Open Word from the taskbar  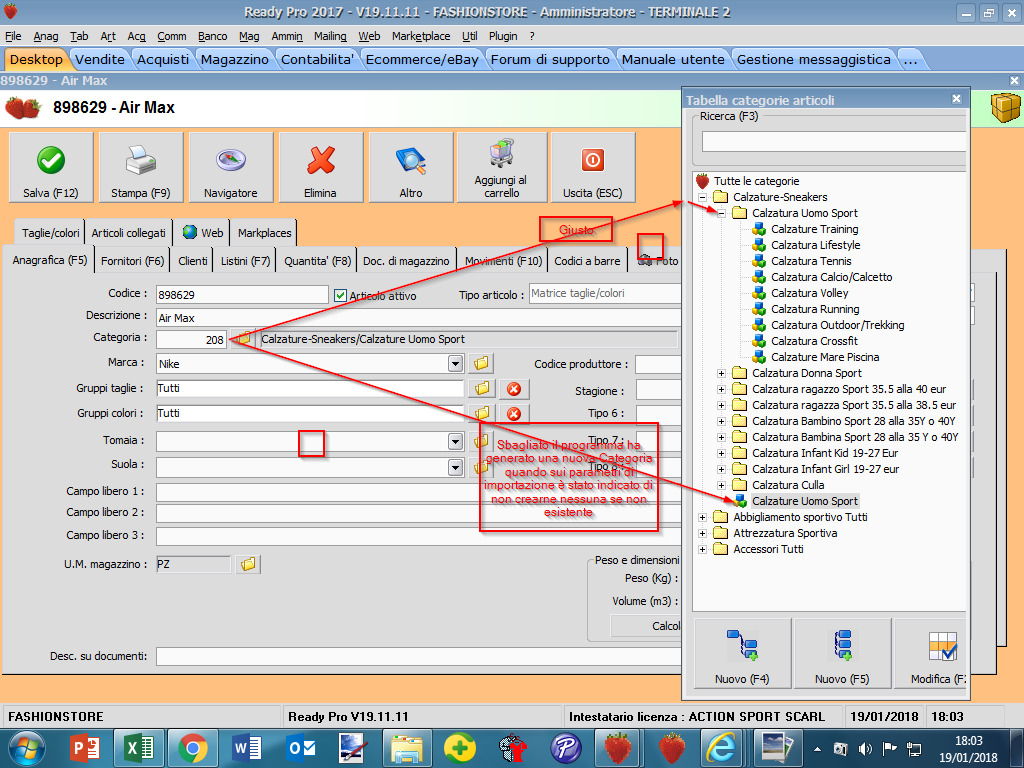tap(247, 748)
